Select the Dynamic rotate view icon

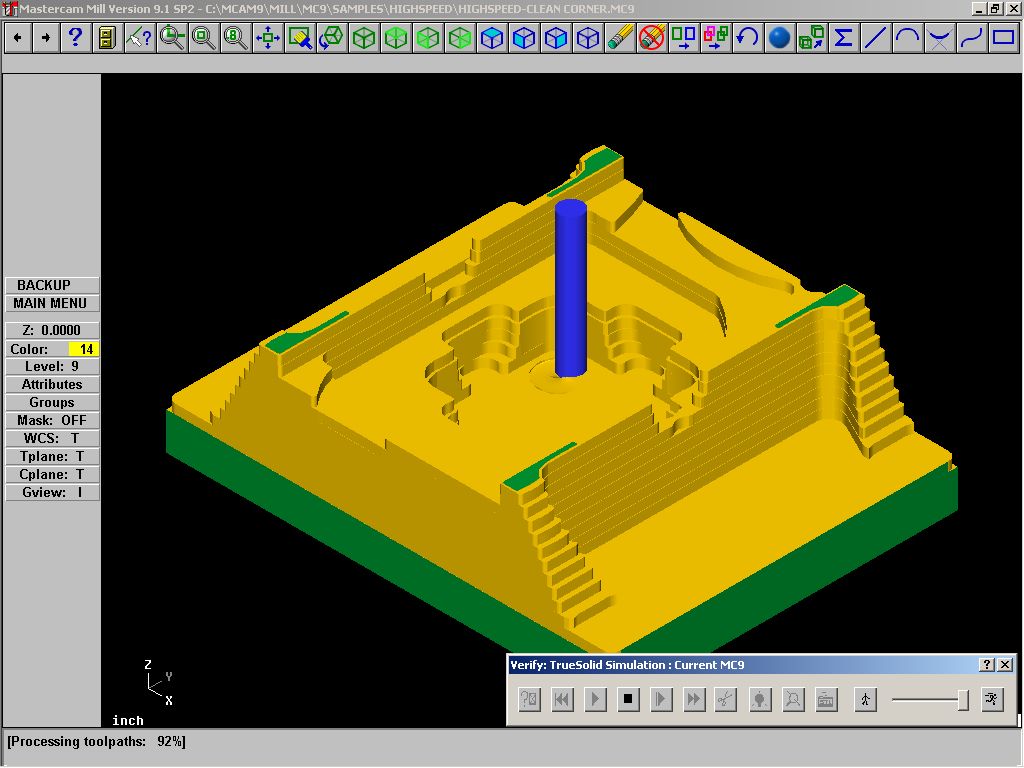pos(332,38)
